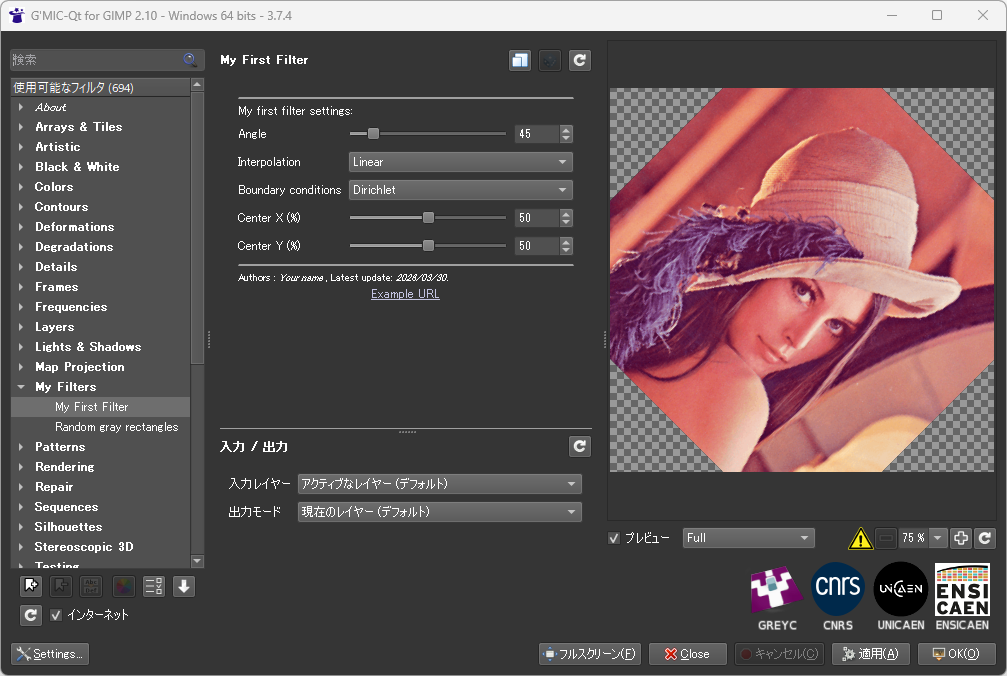Click the rename fave Abc/Def icon
Viewport: 1007px width, 676px height.
coord(91,586)
